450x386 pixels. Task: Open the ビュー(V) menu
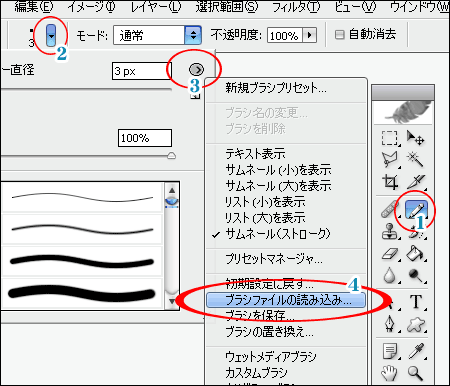[x=355, y=7]
